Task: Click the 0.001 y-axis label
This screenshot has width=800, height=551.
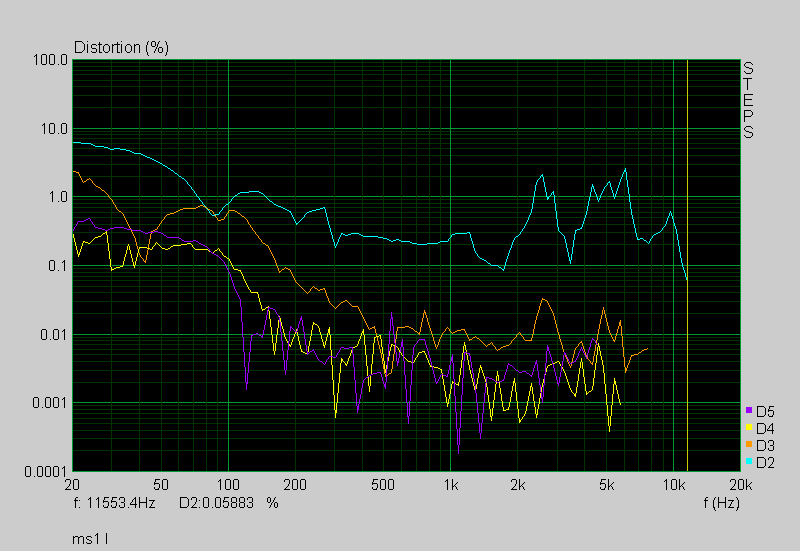Action: (50, 403)
